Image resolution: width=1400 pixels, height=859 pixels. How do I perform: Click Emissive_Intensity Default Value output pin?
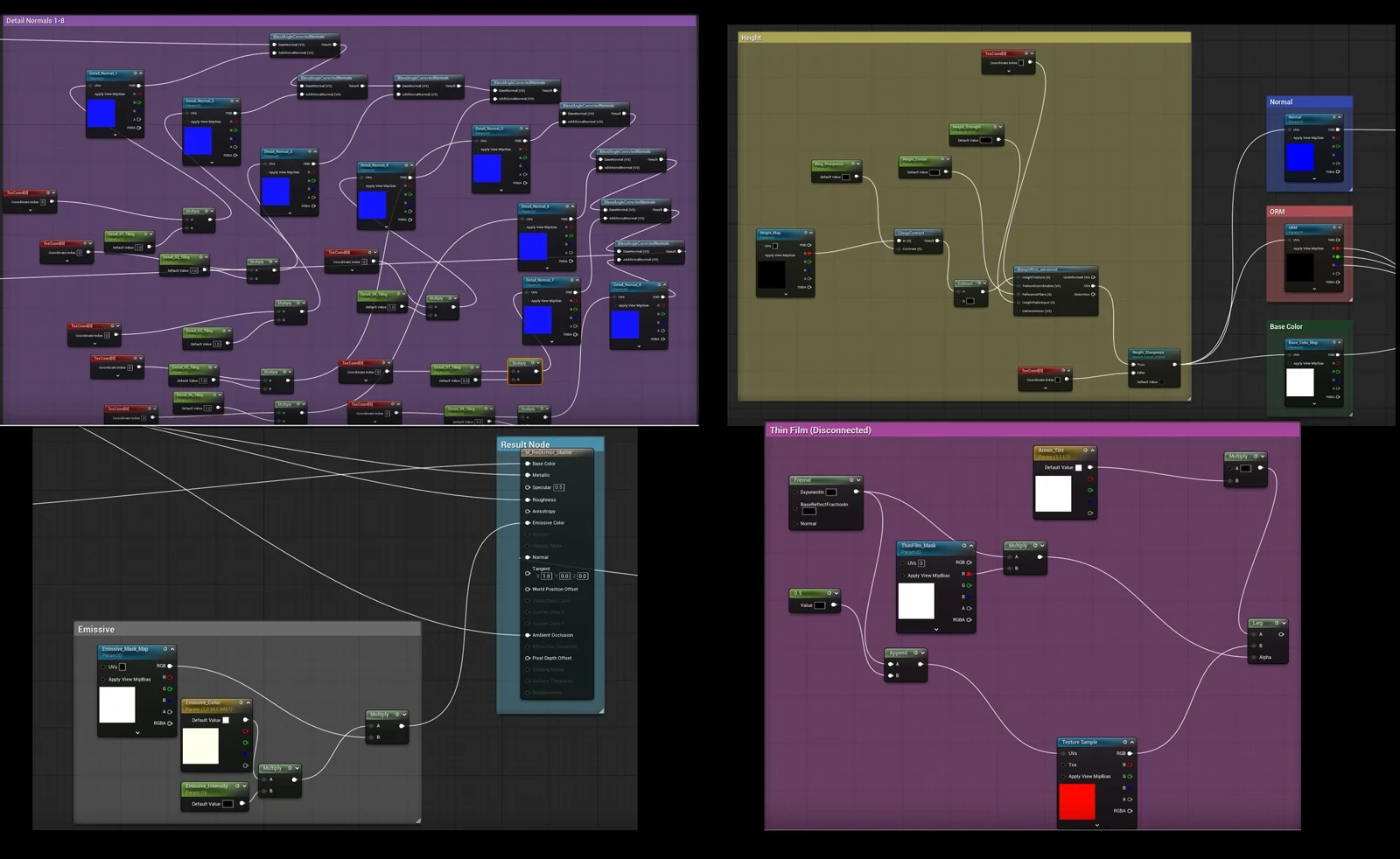tap(242, 803)
